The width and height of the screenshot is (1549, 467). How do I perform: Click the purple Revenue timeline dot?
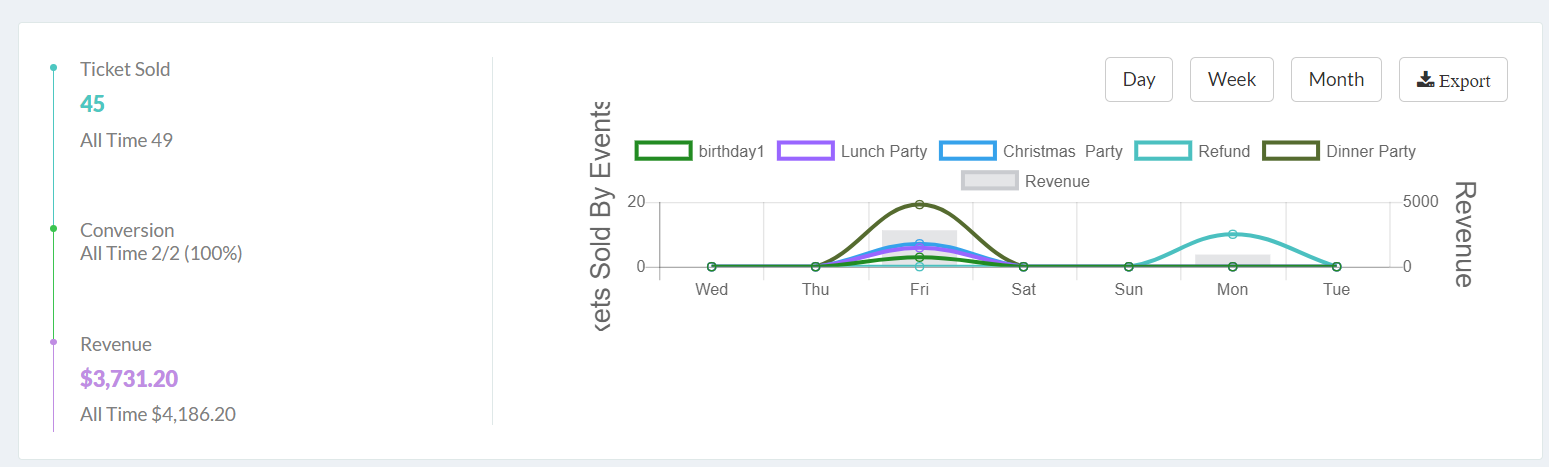coord(53,343)
